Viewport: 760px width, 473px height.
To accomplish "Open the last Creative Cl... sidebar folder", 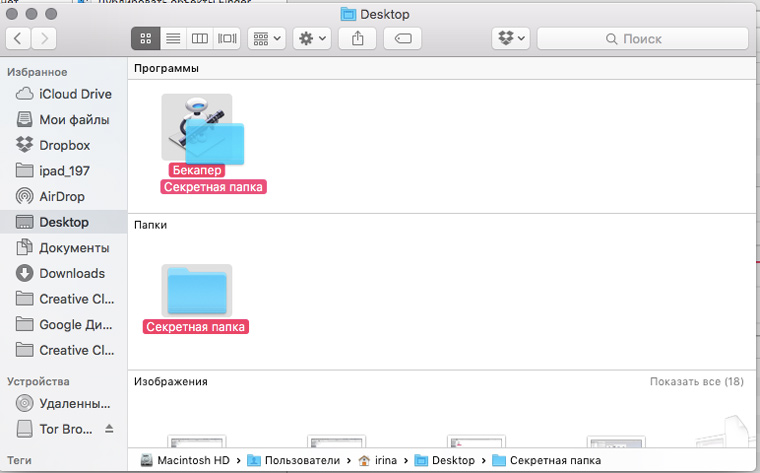I will coord(64,350).
